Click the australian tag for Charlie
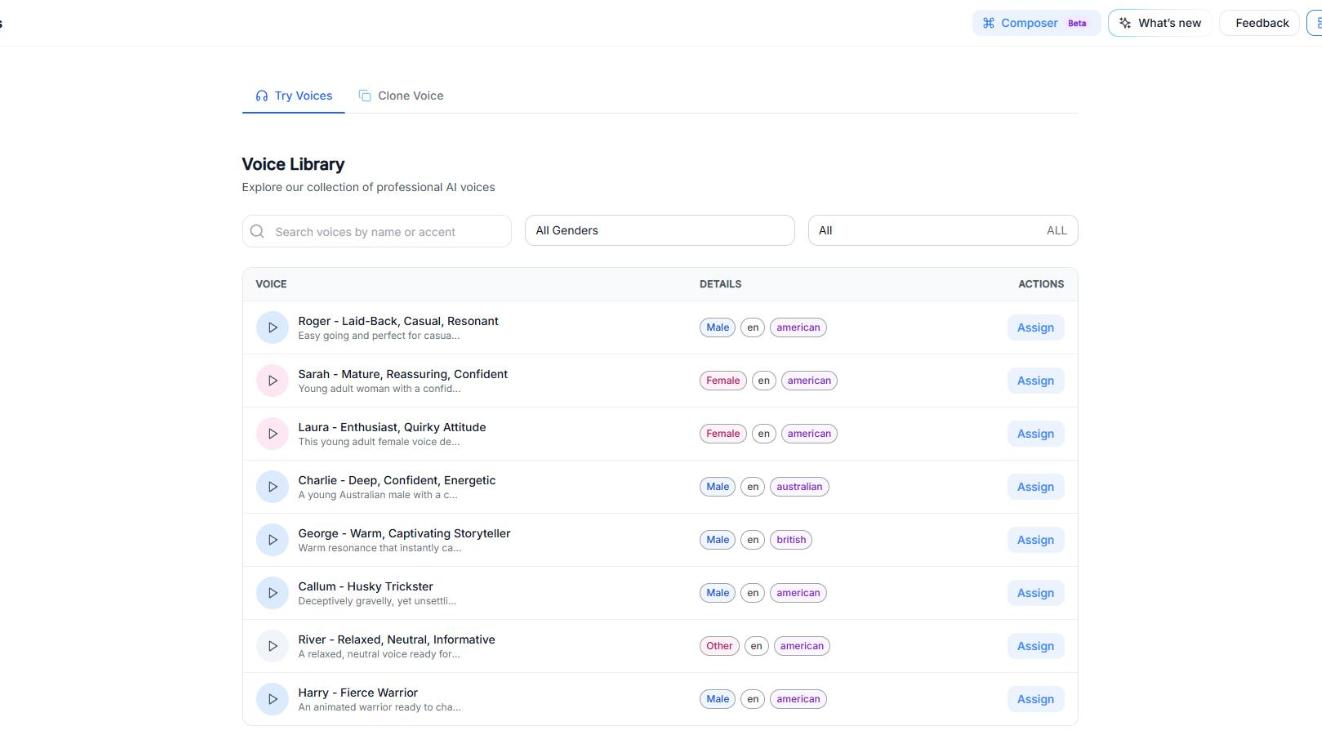The image size is (1322, 744). tap(799, 487)
